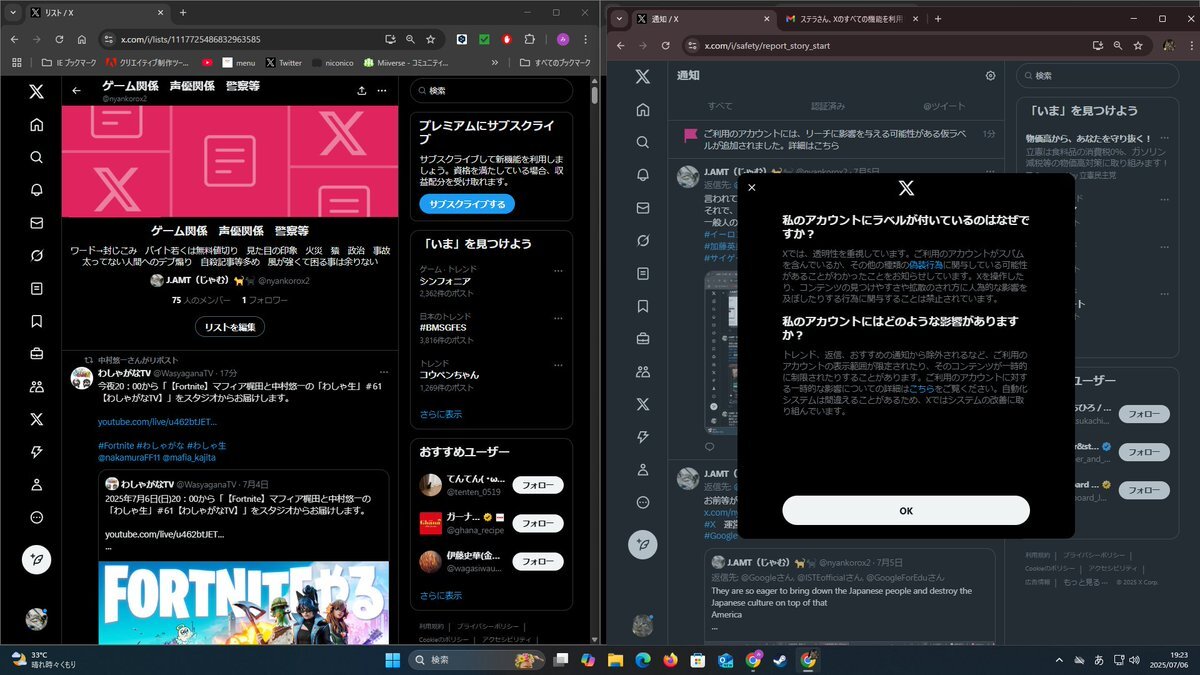Open more options for the #BMSGFES trend
1200x675 pixels.
pyautogui.click(x=558, y=316)
